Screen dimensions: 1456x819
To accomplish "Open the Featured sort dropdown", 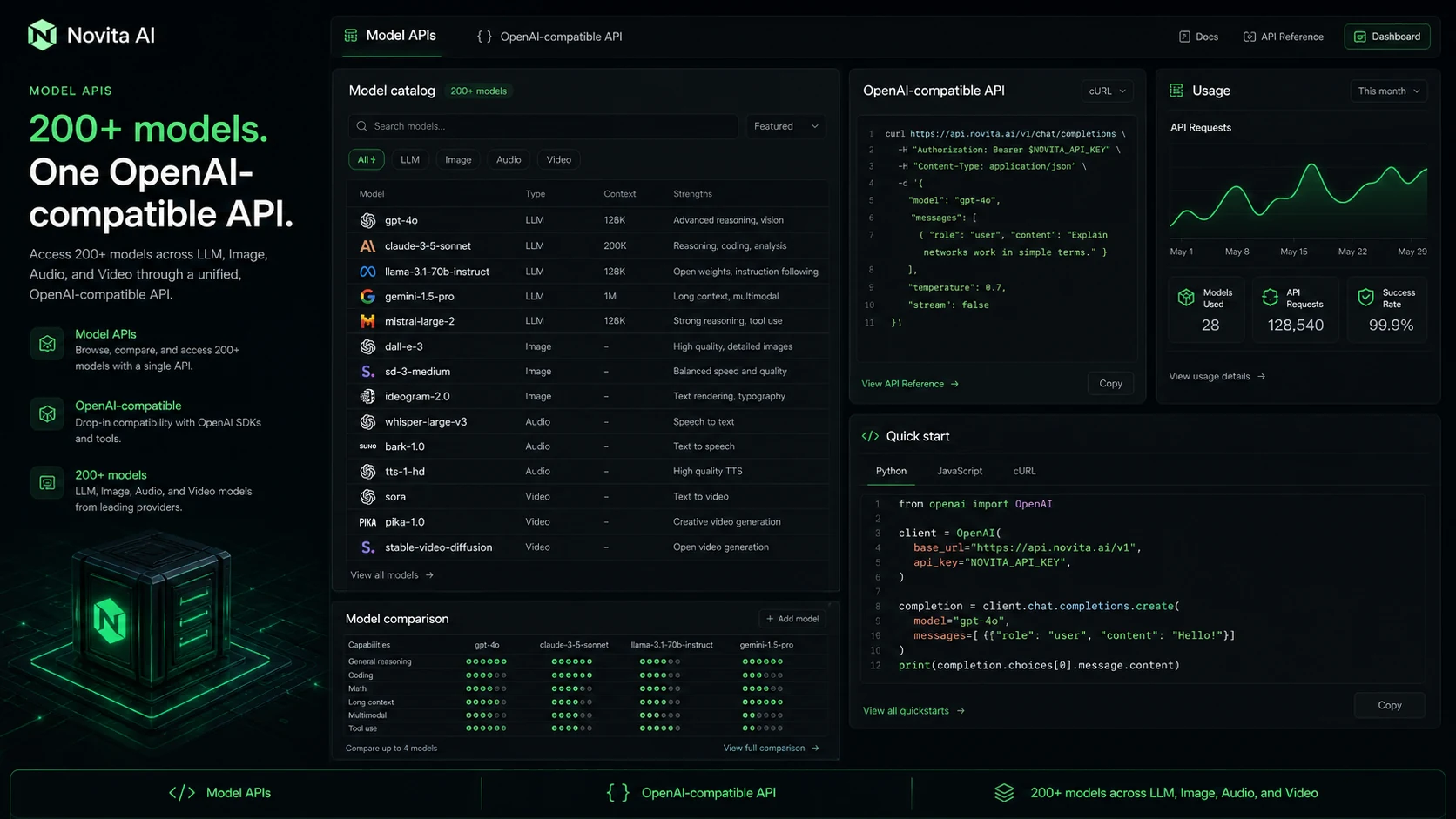I will (x=785, y=126).
